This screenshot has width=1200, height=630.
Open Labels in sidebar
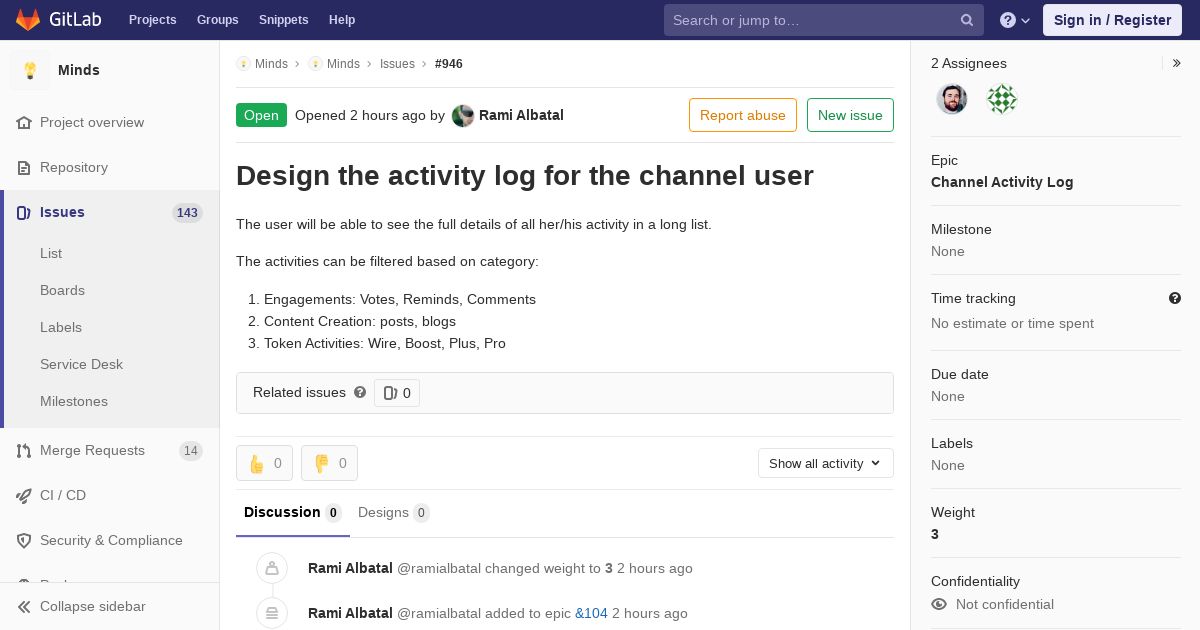click(61, 328)
